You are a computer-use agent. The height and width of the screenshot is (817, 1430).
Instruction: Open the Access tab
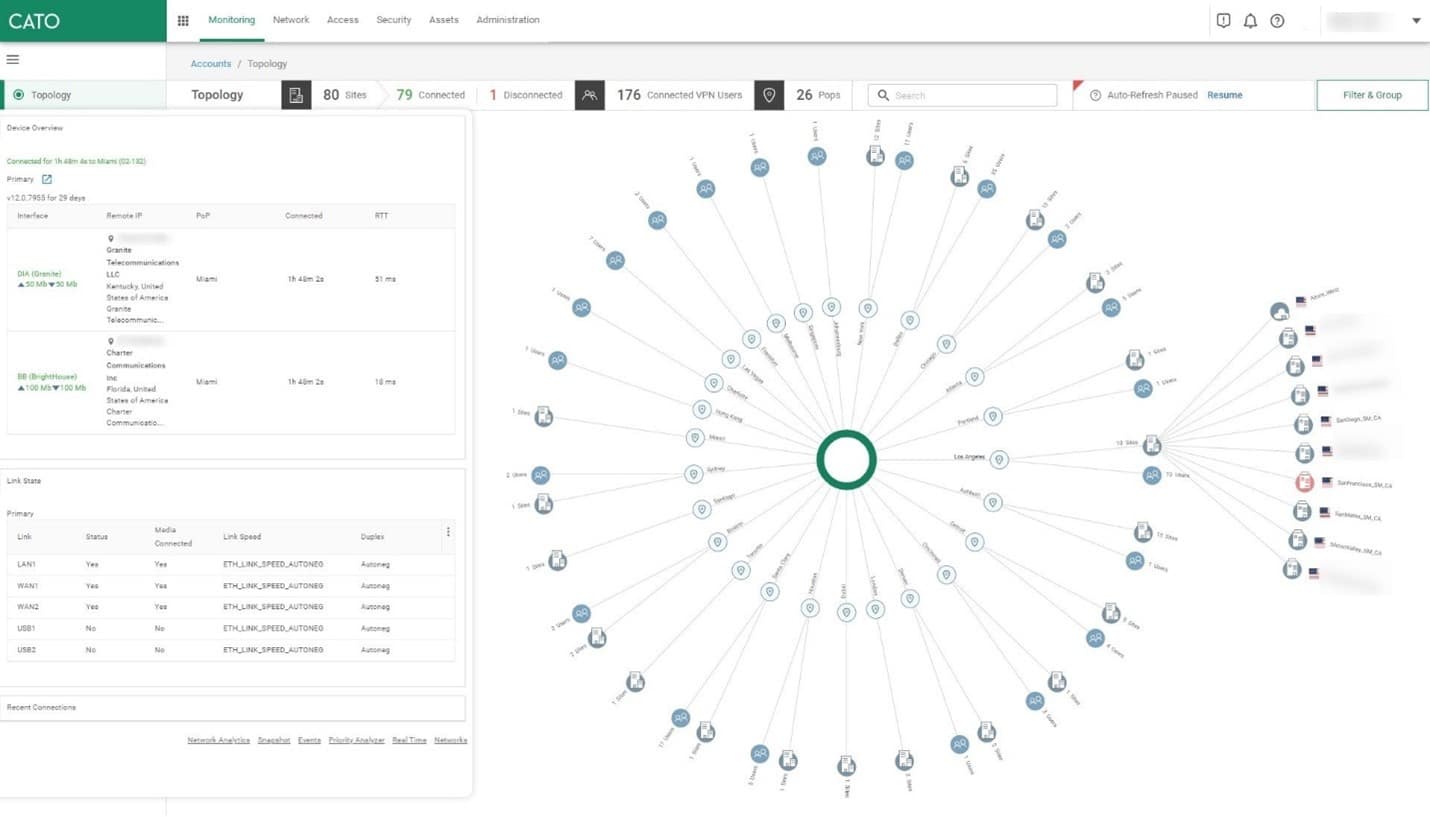tap(343, 20)
